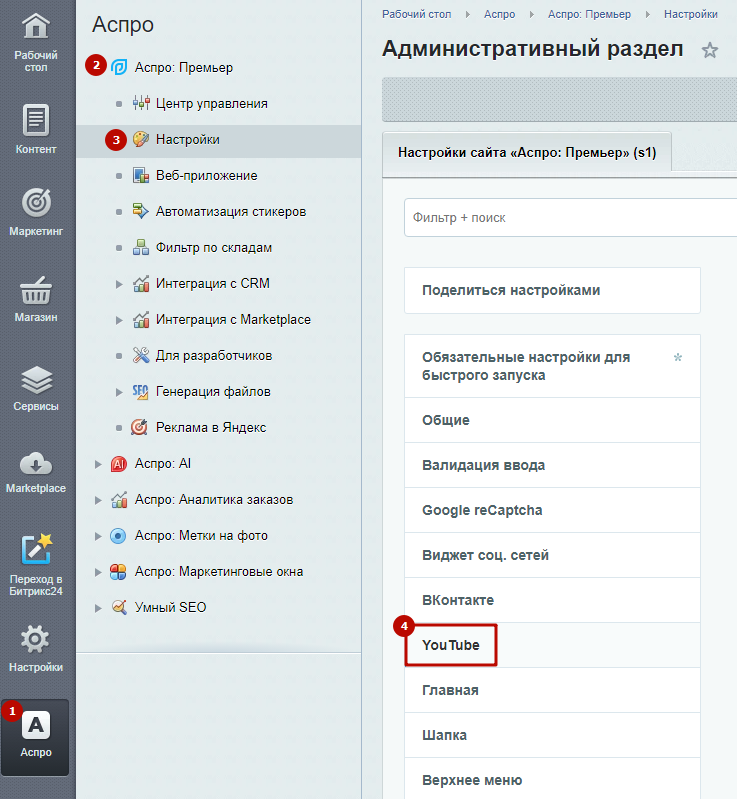Screen dimensions: 737x799
Task: Click the Аспро: Премьер logo icon
Action: [119, 67]
